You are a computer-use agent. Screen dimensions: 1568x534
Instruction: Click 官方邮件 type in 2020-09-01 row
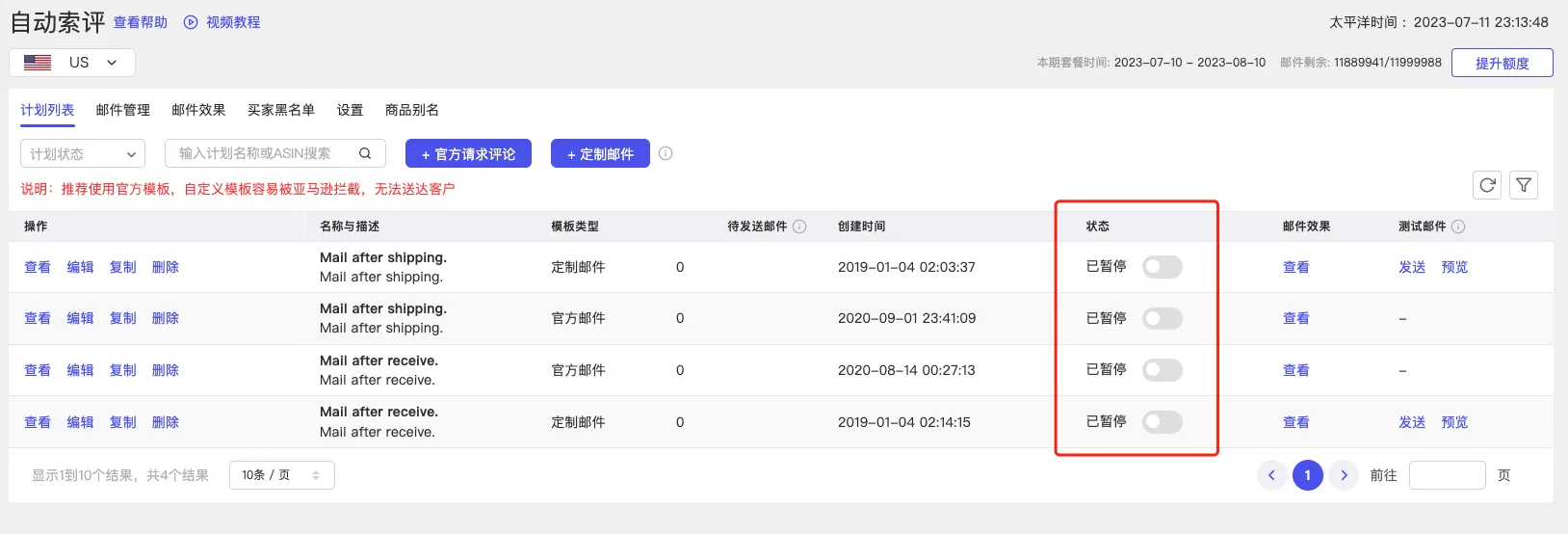(x=578, y=318)
